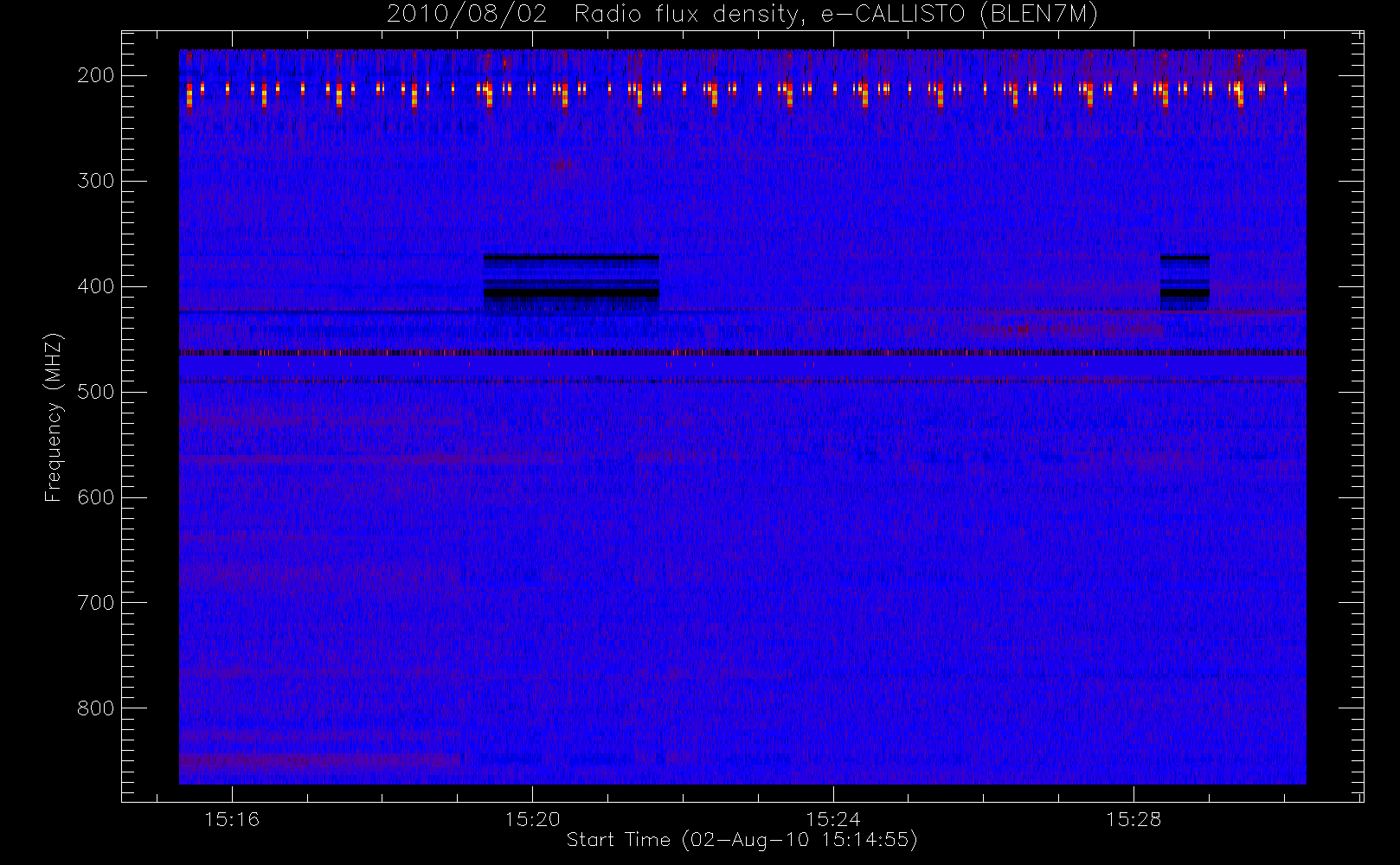Click the 300 frequency tick label
This screenshot has height=865, width=1400.
click(96, 181)
